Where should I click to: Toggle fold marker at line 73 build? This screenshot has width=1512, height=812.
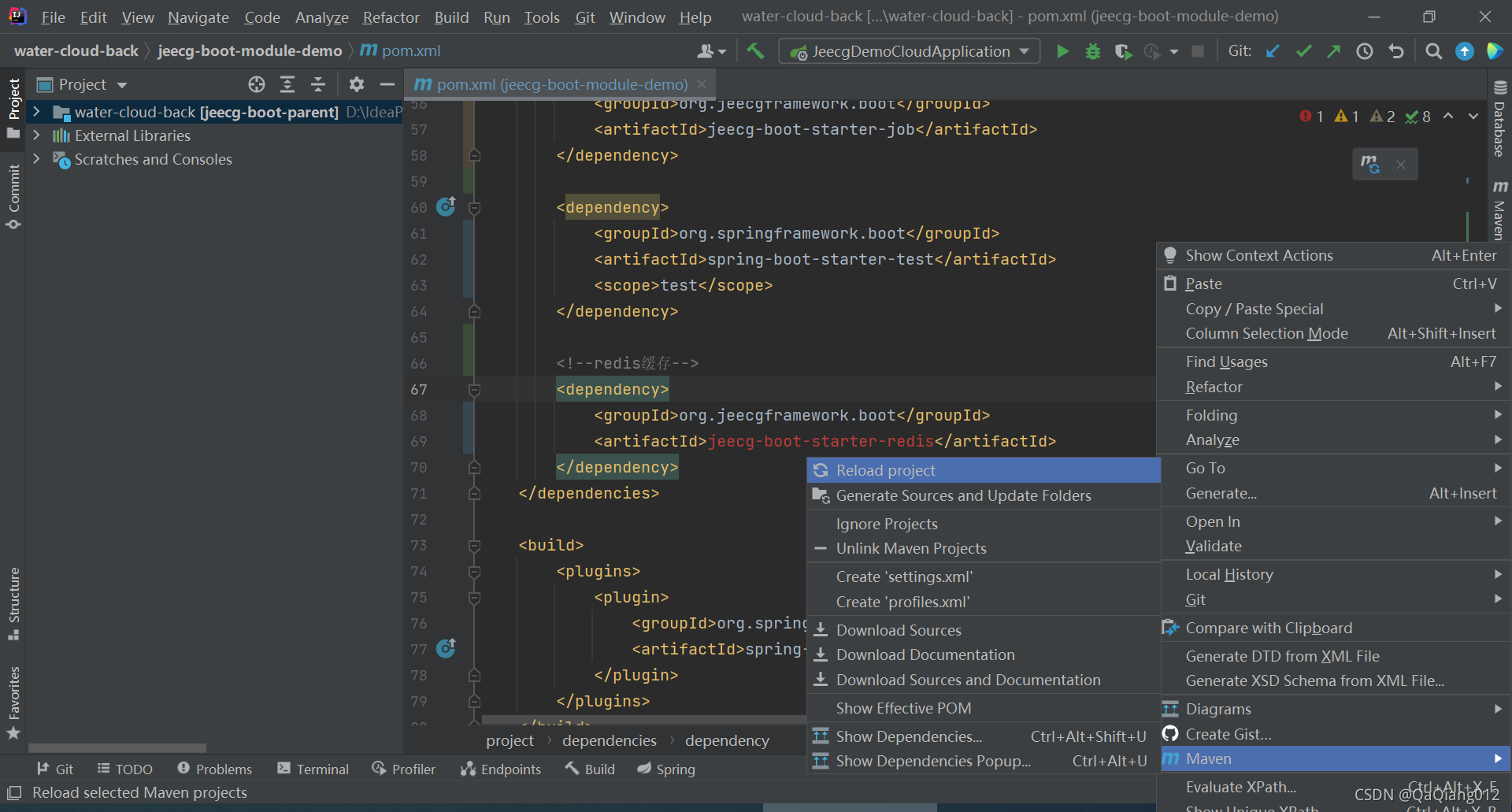(474, 546)
